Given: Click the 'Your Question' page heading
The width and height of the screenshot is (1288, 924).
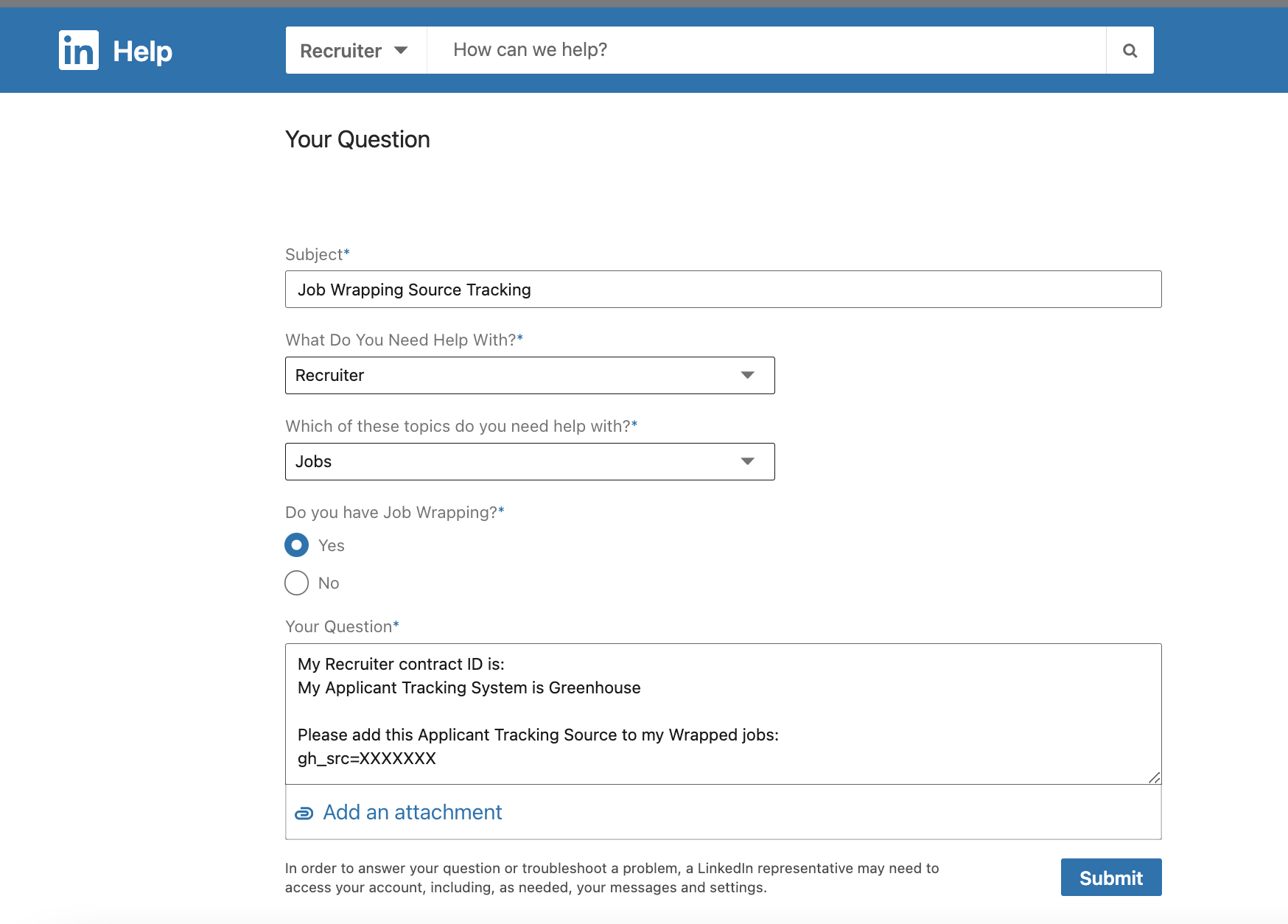Looking at the screenshot, I should (357, 139).
